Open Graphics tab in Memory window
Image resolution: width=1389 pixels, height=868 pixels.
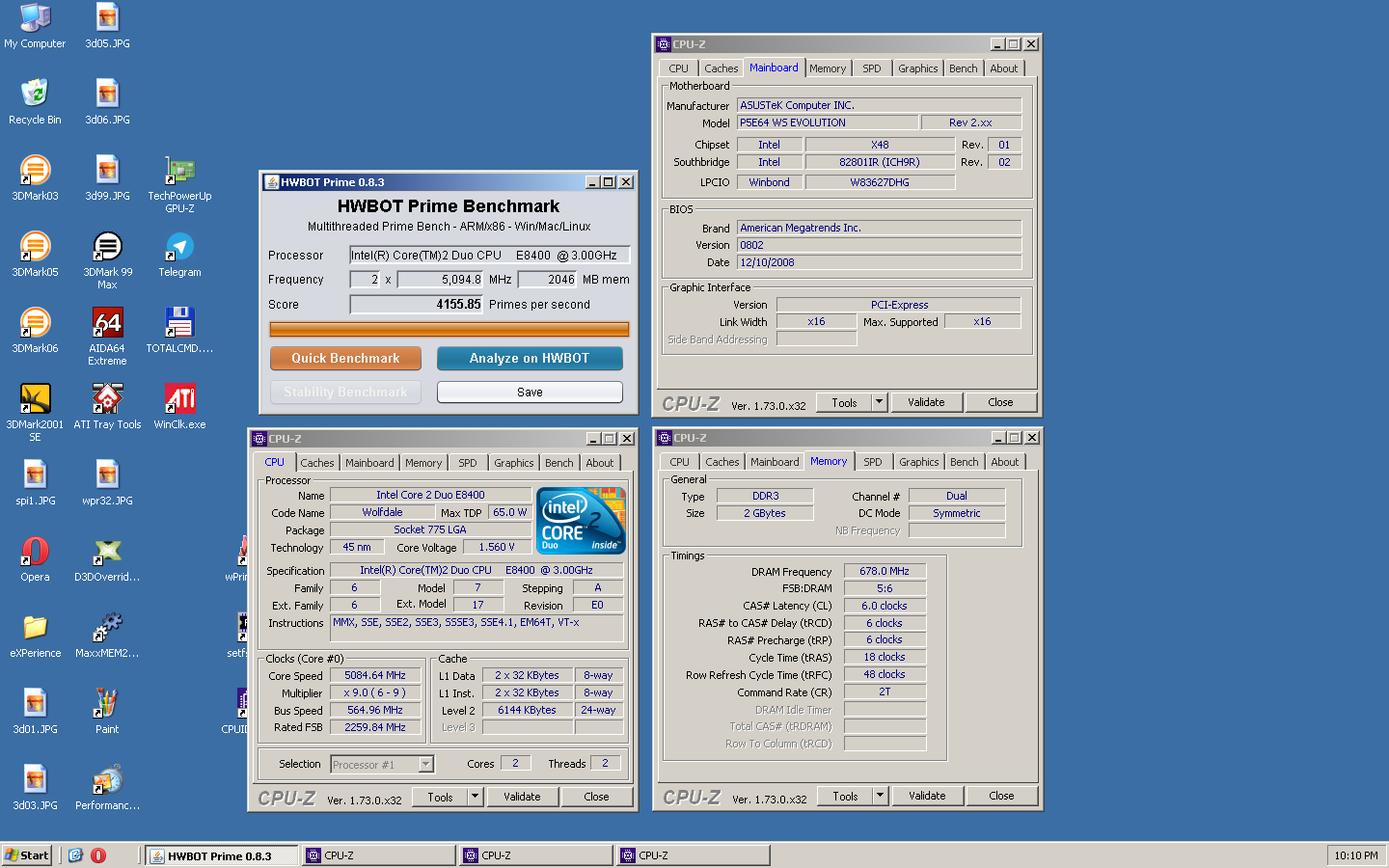point(919,462)
